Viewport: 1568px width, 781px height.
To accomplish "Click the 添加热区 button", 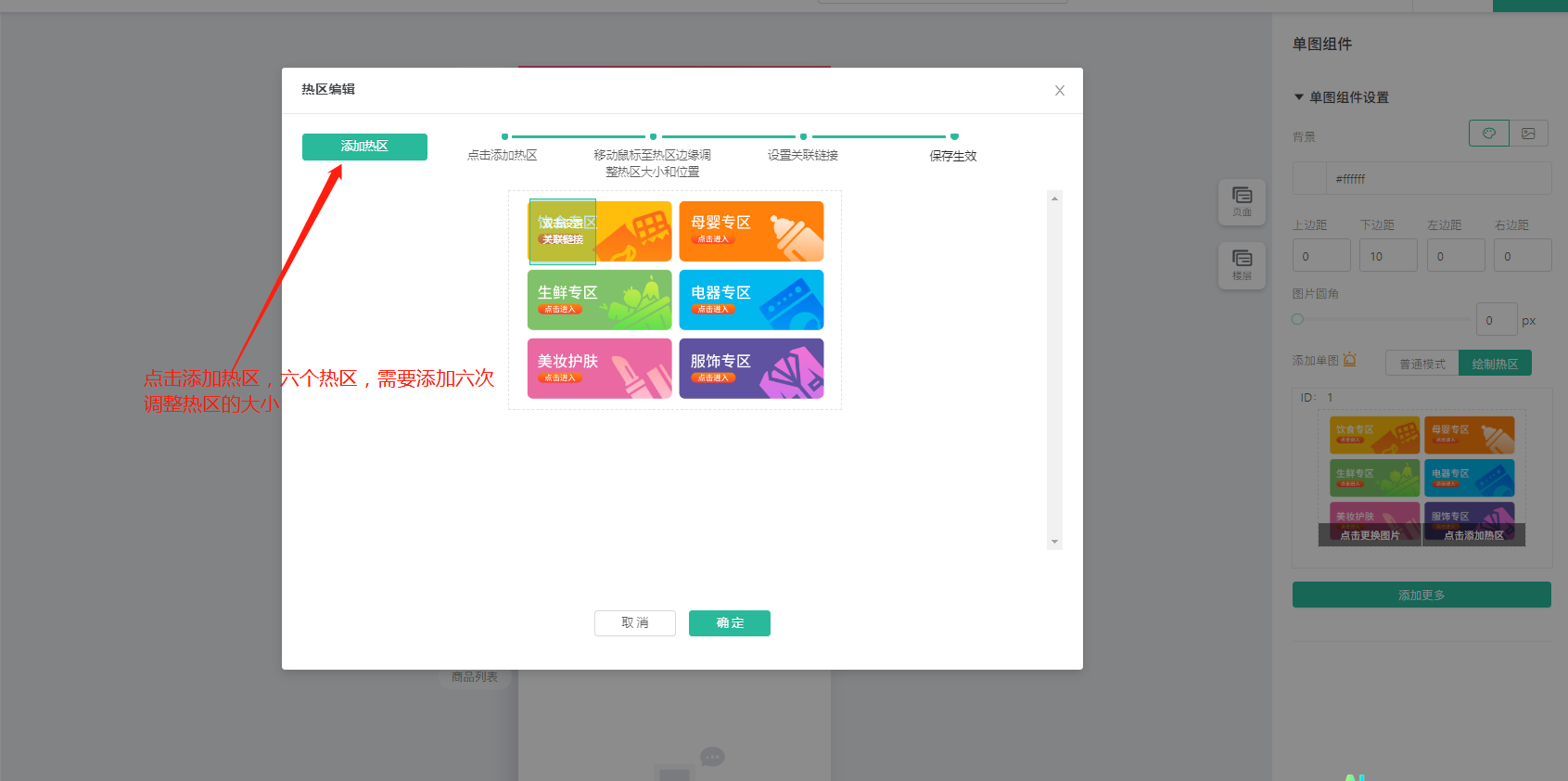I will (x=364, y=147).
